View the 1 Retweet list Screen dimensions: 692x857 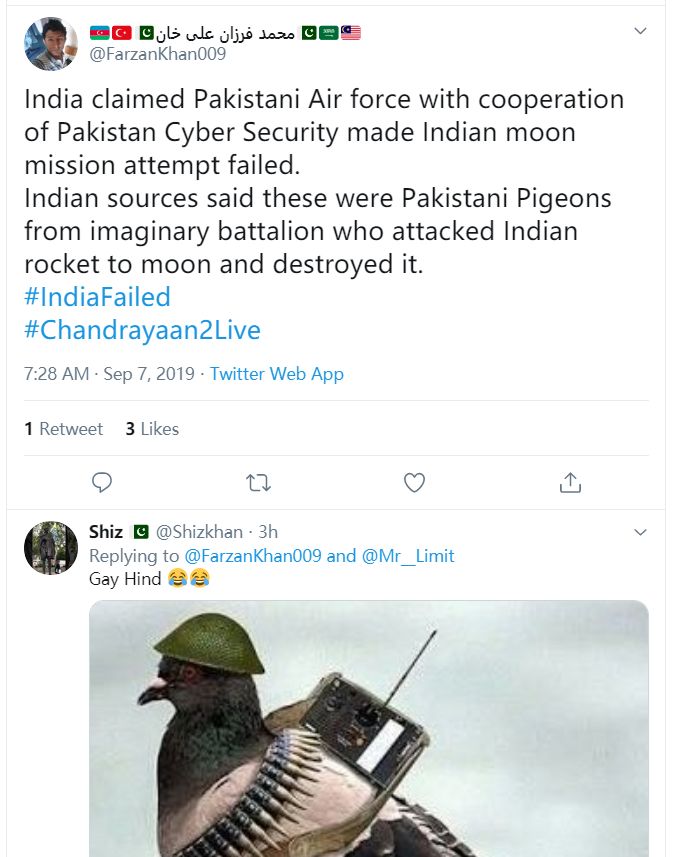63,429
